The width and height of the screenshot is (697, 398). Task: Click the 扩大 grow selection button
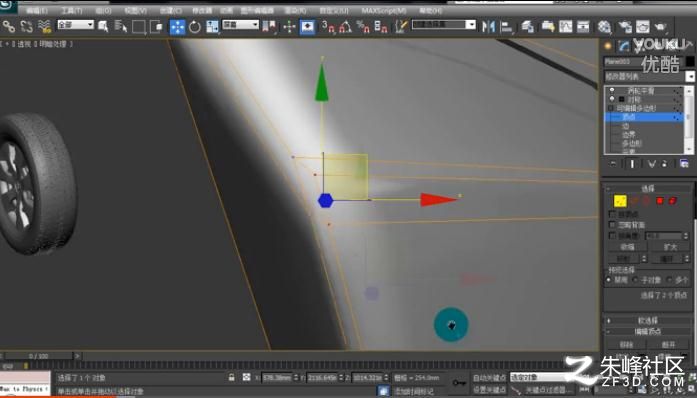tap(670, 247)
